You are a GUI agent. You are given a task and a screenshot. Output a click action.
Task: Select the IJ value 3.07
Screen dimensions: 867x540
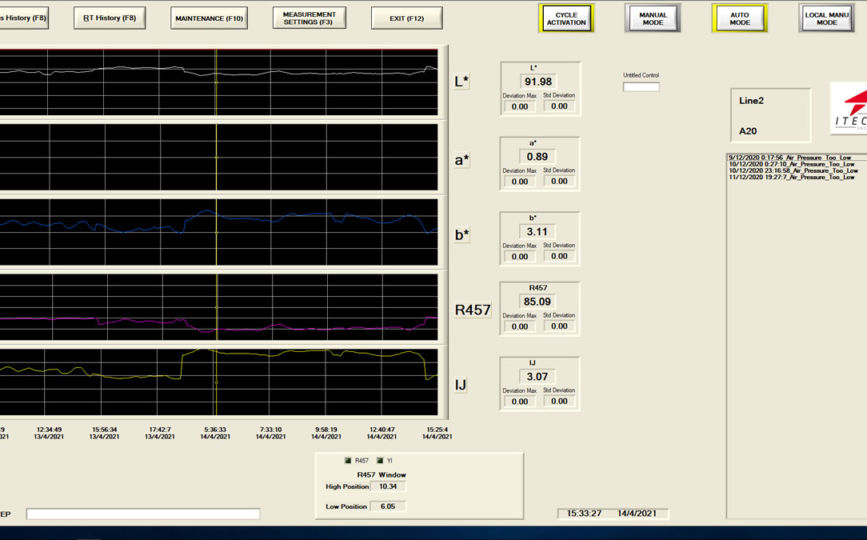point(537,377)
